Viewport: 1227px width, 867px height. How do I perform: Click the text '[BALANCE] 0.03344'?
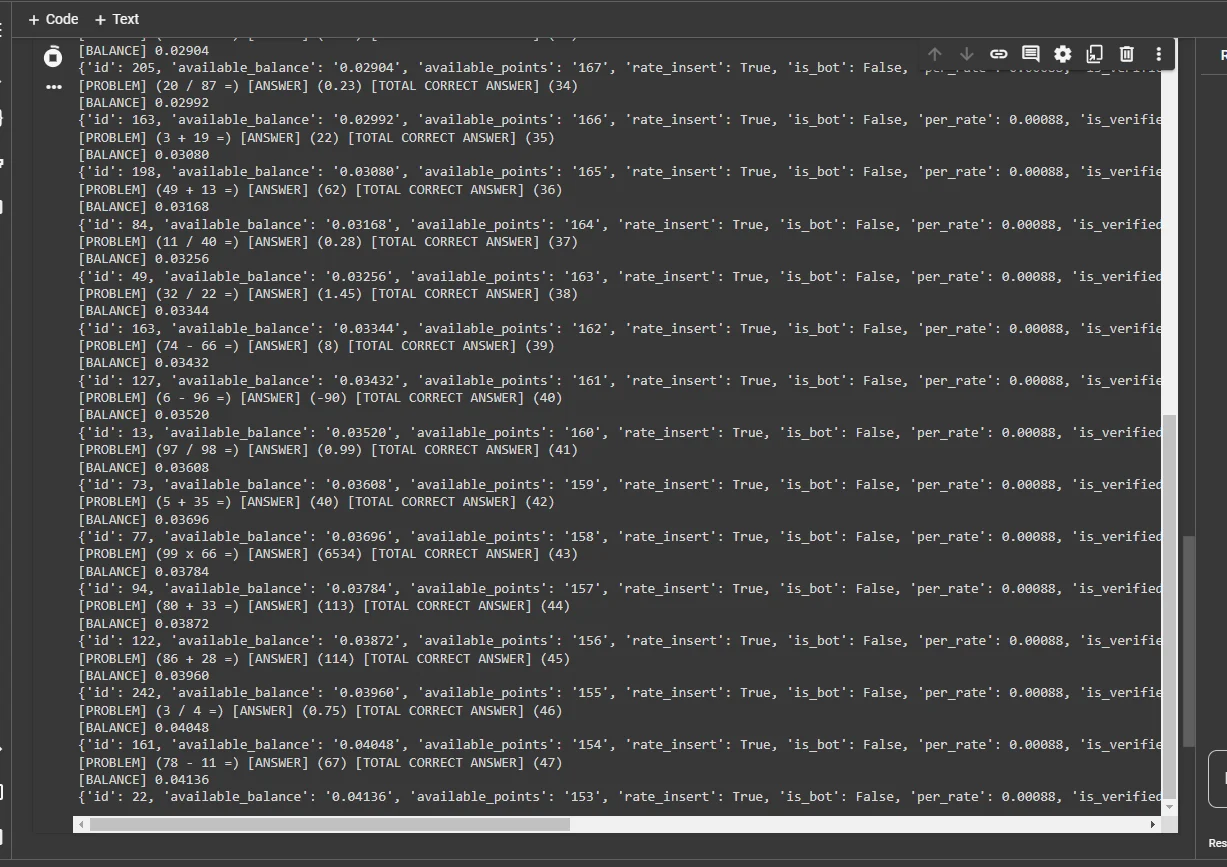tap(144, 311)
